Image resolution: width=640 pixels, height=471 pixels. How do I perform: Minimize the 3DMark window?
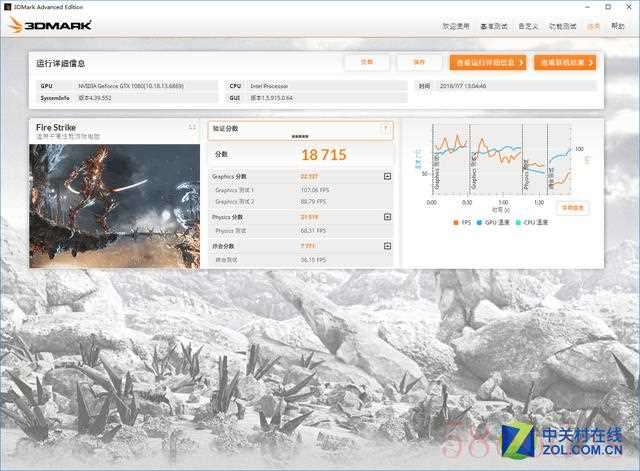tap(587, 7)
